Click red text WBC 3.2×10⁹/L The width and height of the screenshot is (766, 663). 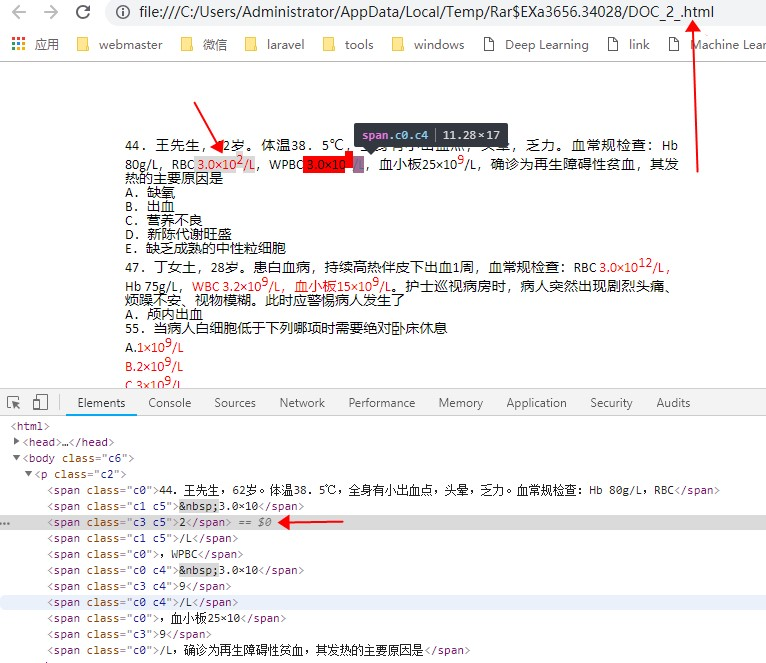coord(236,285)
